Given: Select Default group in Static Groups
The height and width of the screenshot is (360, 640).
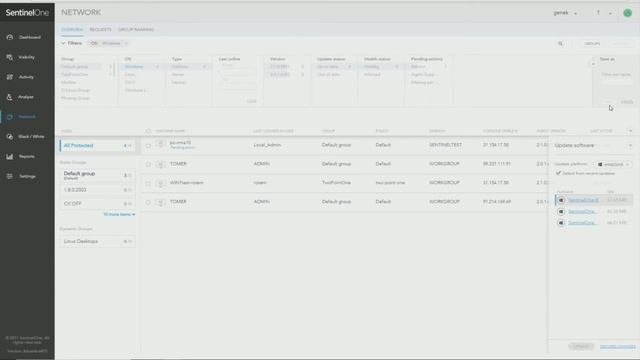Looking at the screenshot, I should tap(98, 176).
